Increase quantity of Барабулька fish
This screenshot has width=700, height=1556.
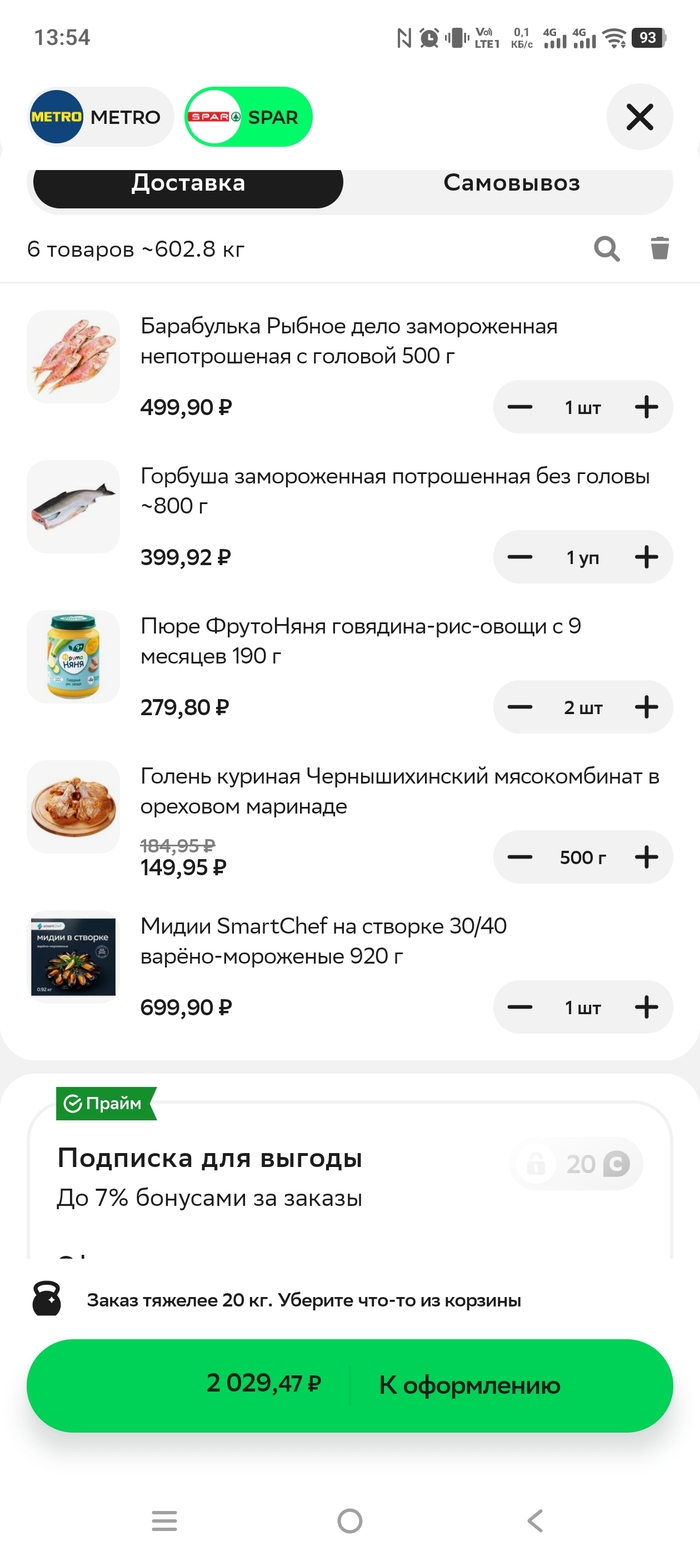point(647,407)
